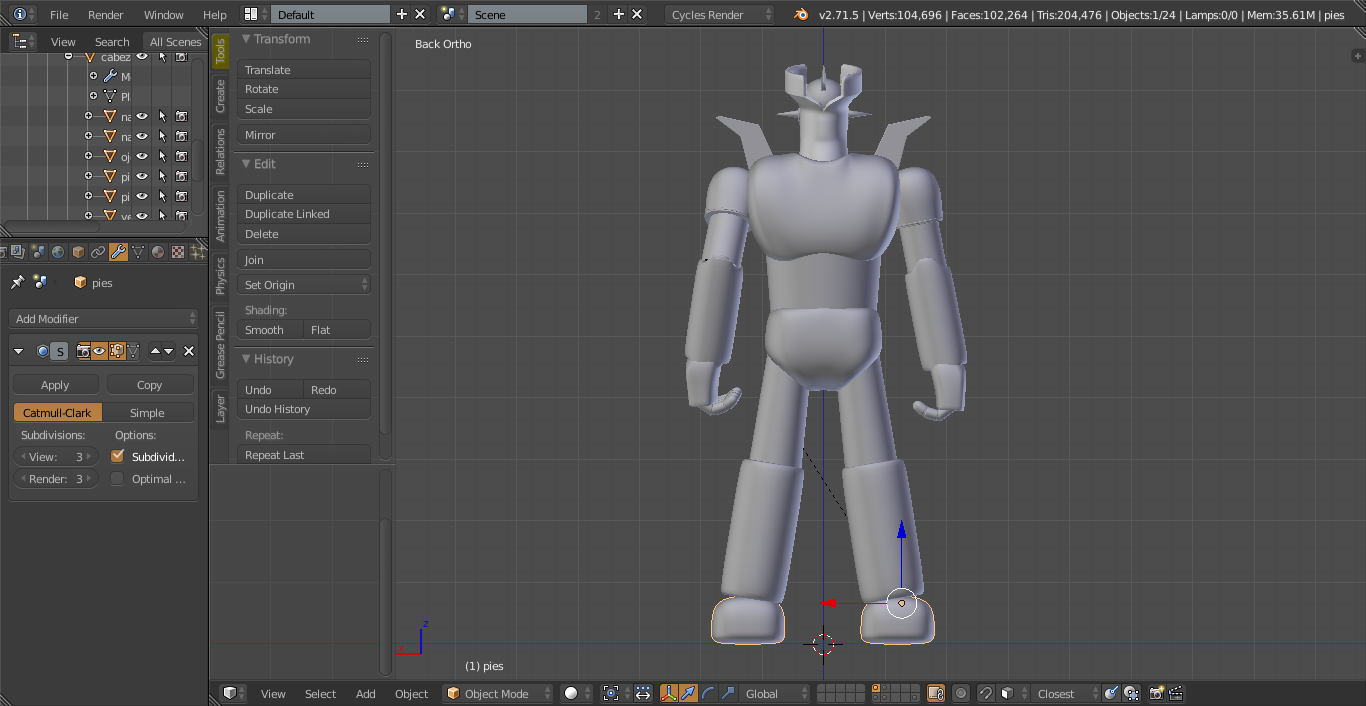Click the Scene name input field
Image resolution: width=1366 pixels, height=706 pixels.
528,15
